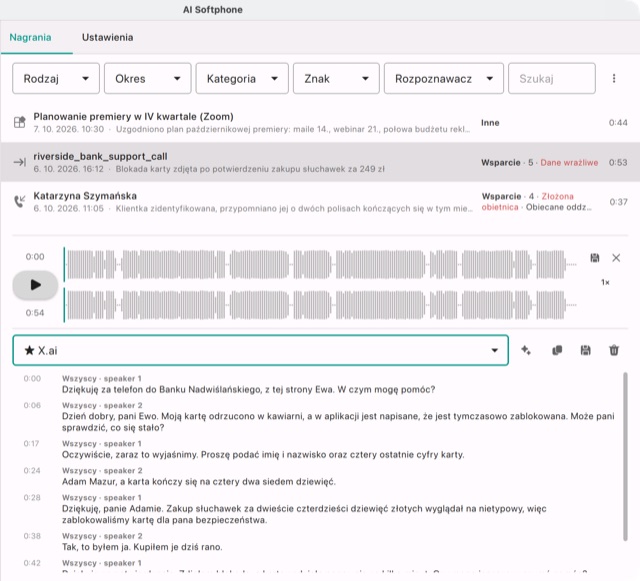Click the line "Adam Mazur, a karta kończy się"

point(199,482)
